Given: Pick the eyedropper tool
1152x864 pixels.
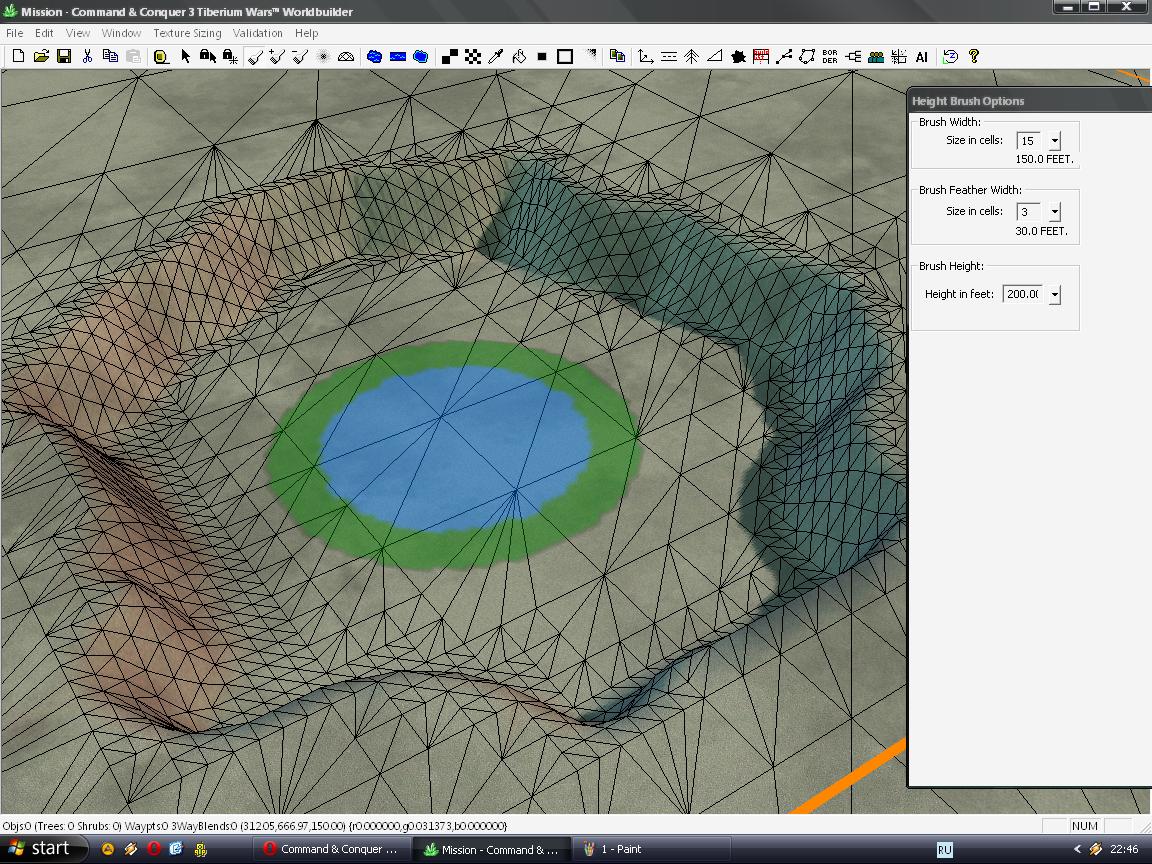Looking at the screenshot, I should pyautogui.click(x=496, y=57).
